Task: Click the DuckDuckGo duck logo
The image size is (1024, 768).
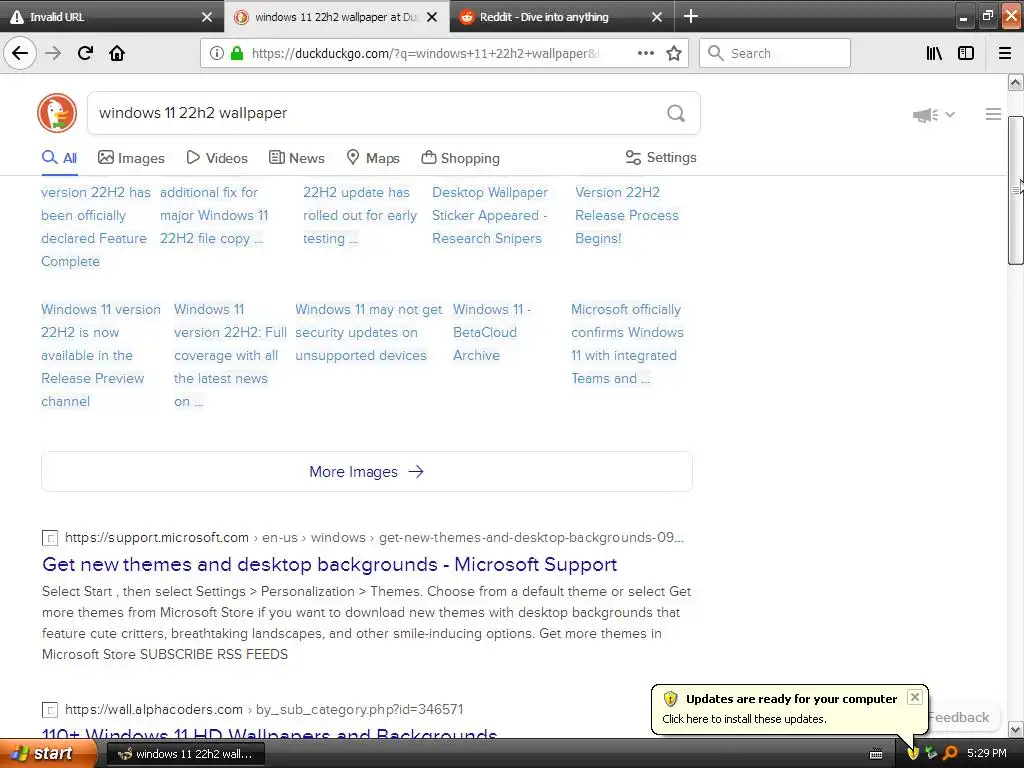Action: 57,113
